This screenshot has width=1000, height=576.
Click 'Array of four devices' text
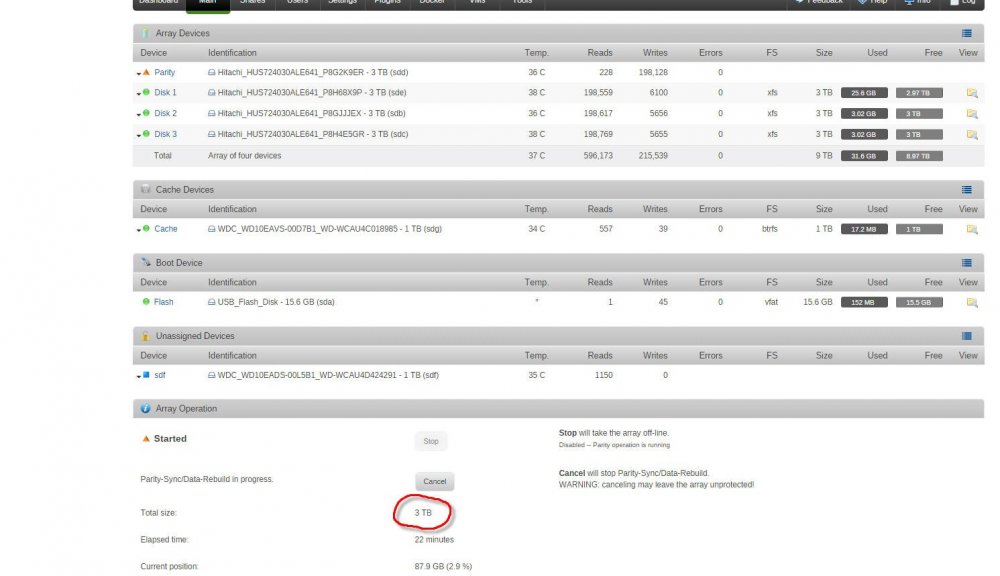(244, 156)
